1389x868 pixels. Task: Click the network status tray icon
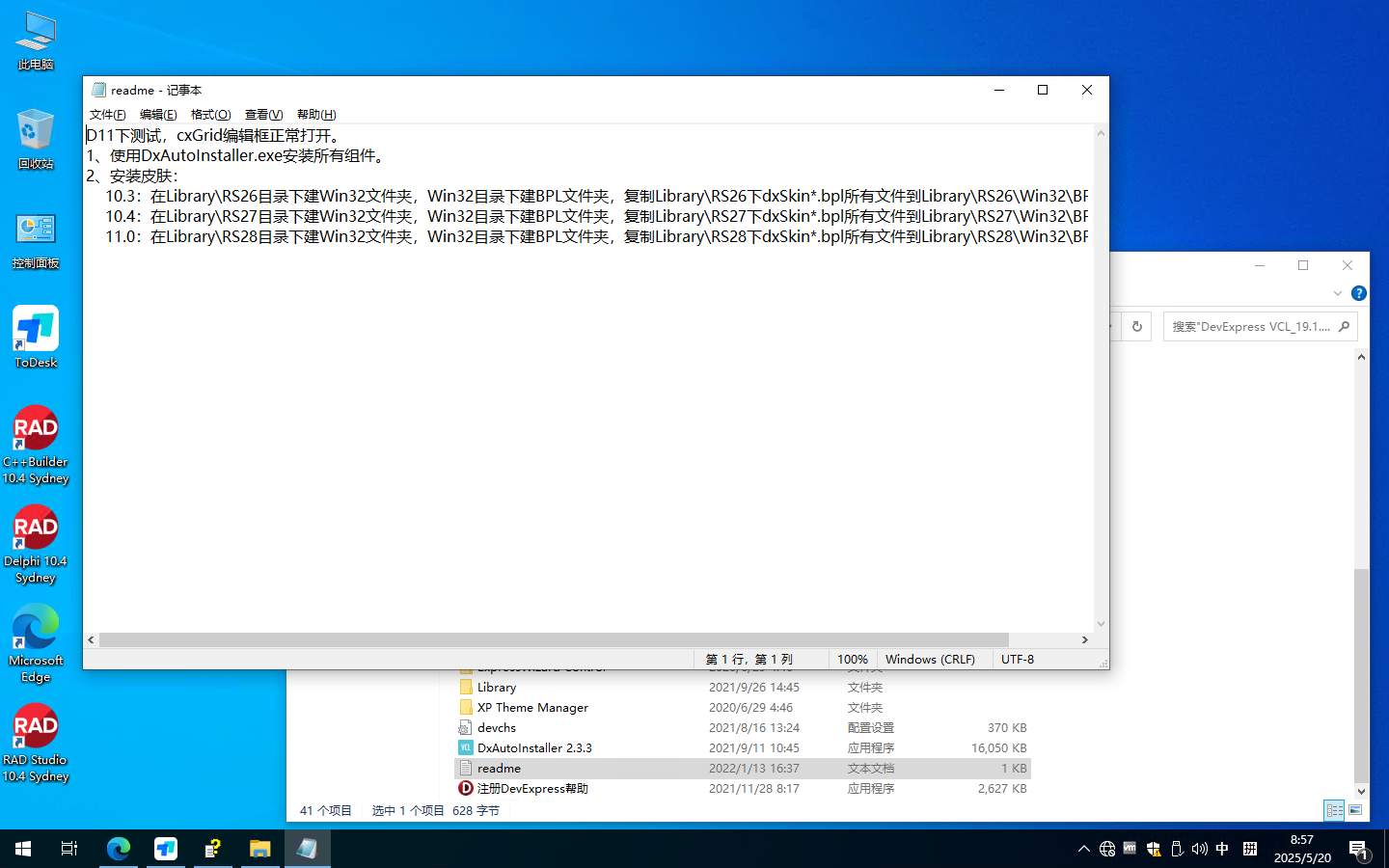click(1107, 849)
